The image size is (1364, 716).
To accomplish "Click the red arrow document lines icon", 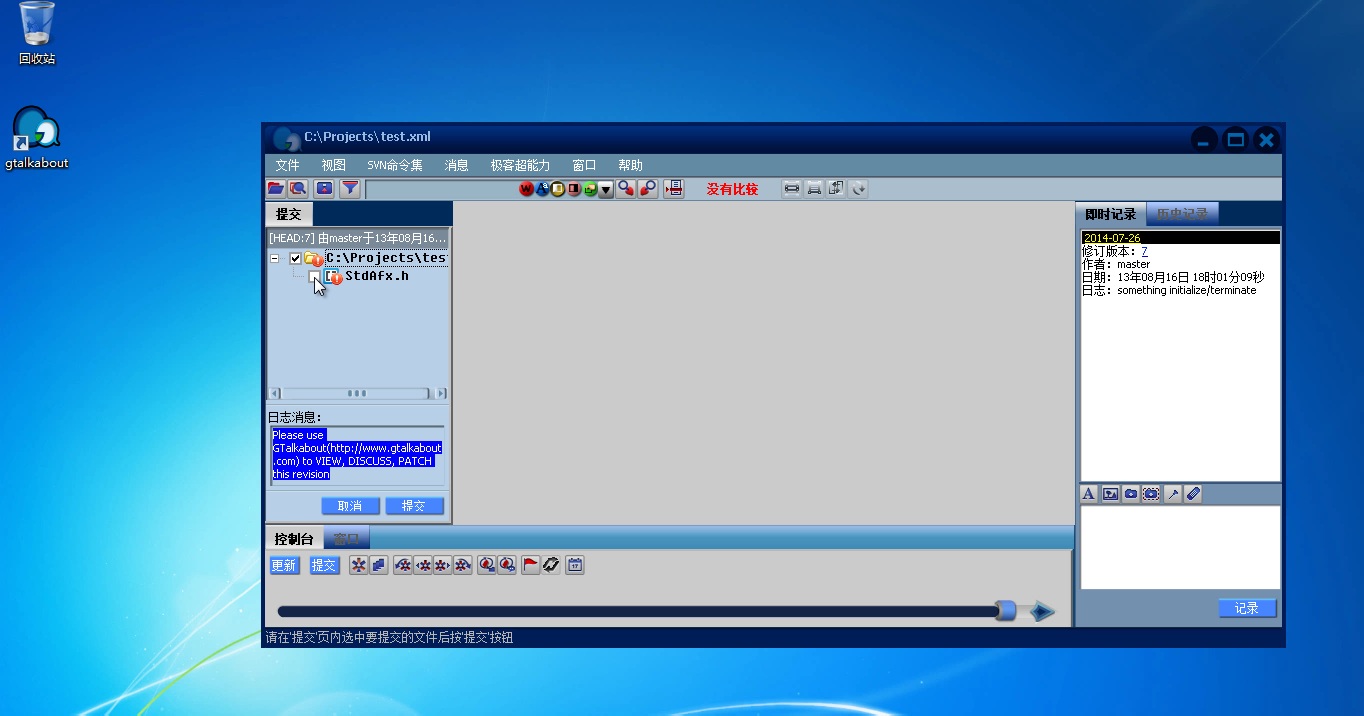I will 673,188.
